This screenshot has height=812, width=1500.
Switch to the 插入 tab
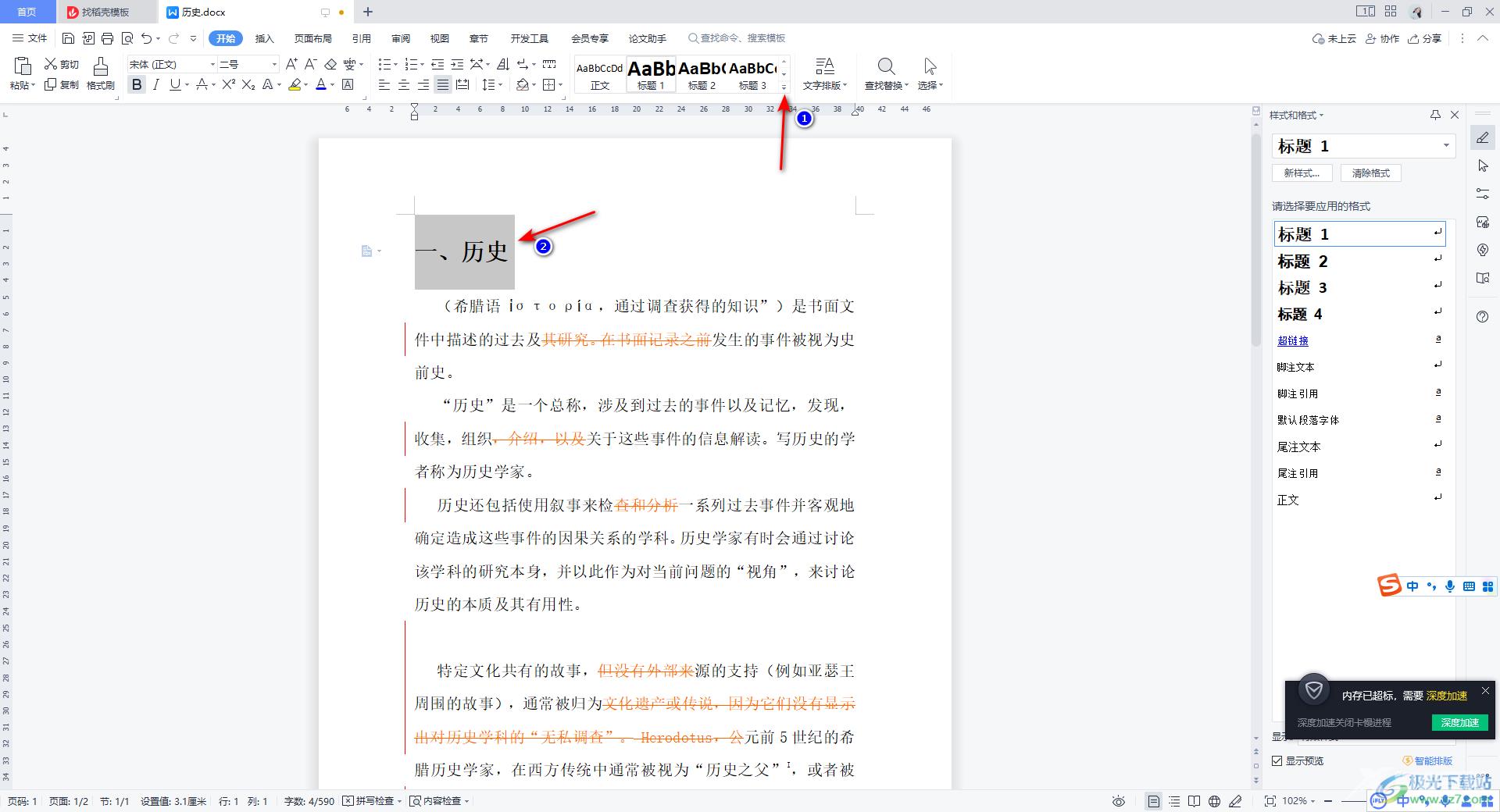(x=265, y=38)
